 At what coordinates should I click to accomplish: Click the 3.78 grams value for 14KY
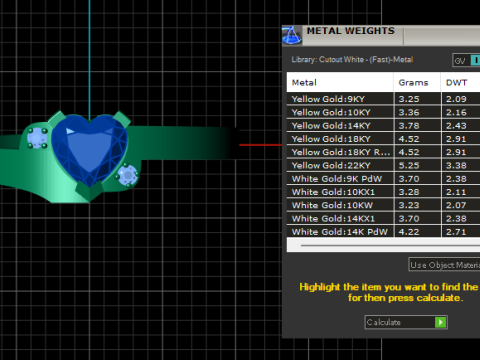pyautogui.click(x=409, y=126)
